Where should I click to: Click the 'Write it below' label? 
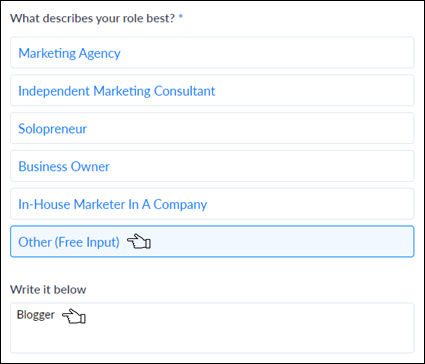tap(48, 289)
